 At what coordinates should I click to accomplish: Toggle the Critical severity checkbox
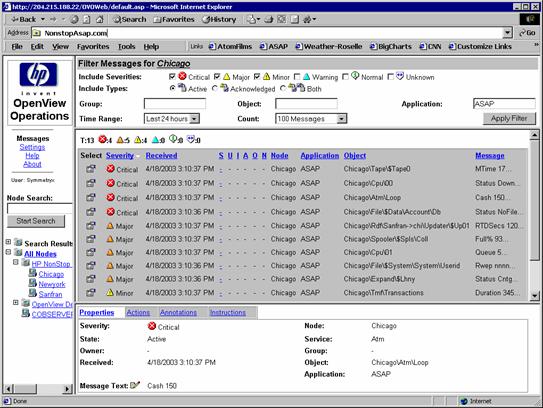(x=172, y=77)
